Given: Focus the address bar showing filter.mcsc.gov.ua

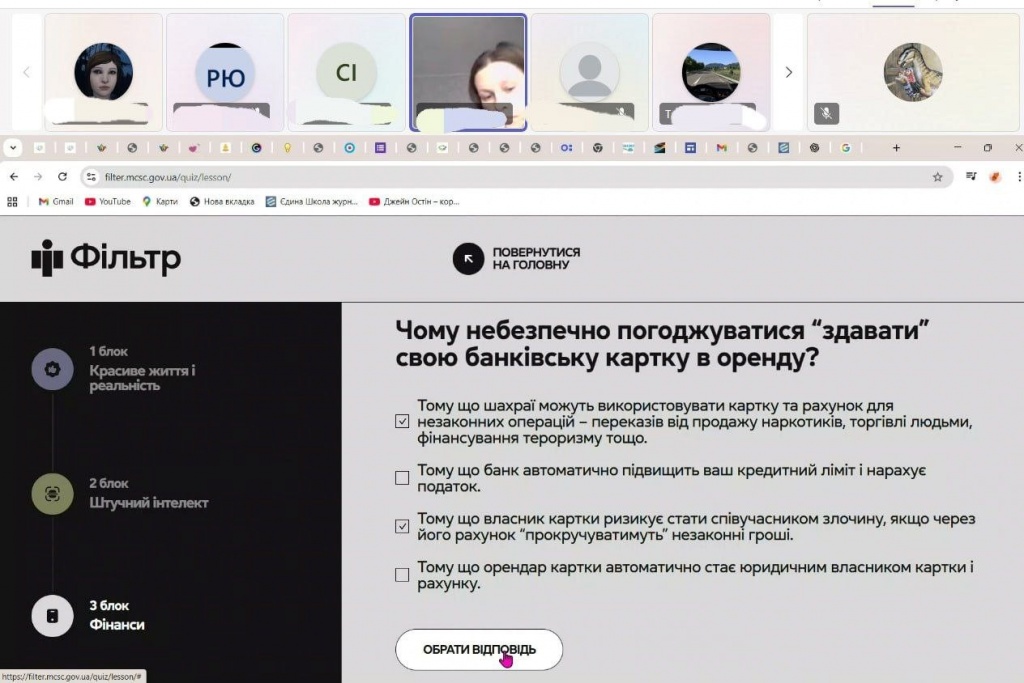Looking at the screenshot, I should 500,177.
